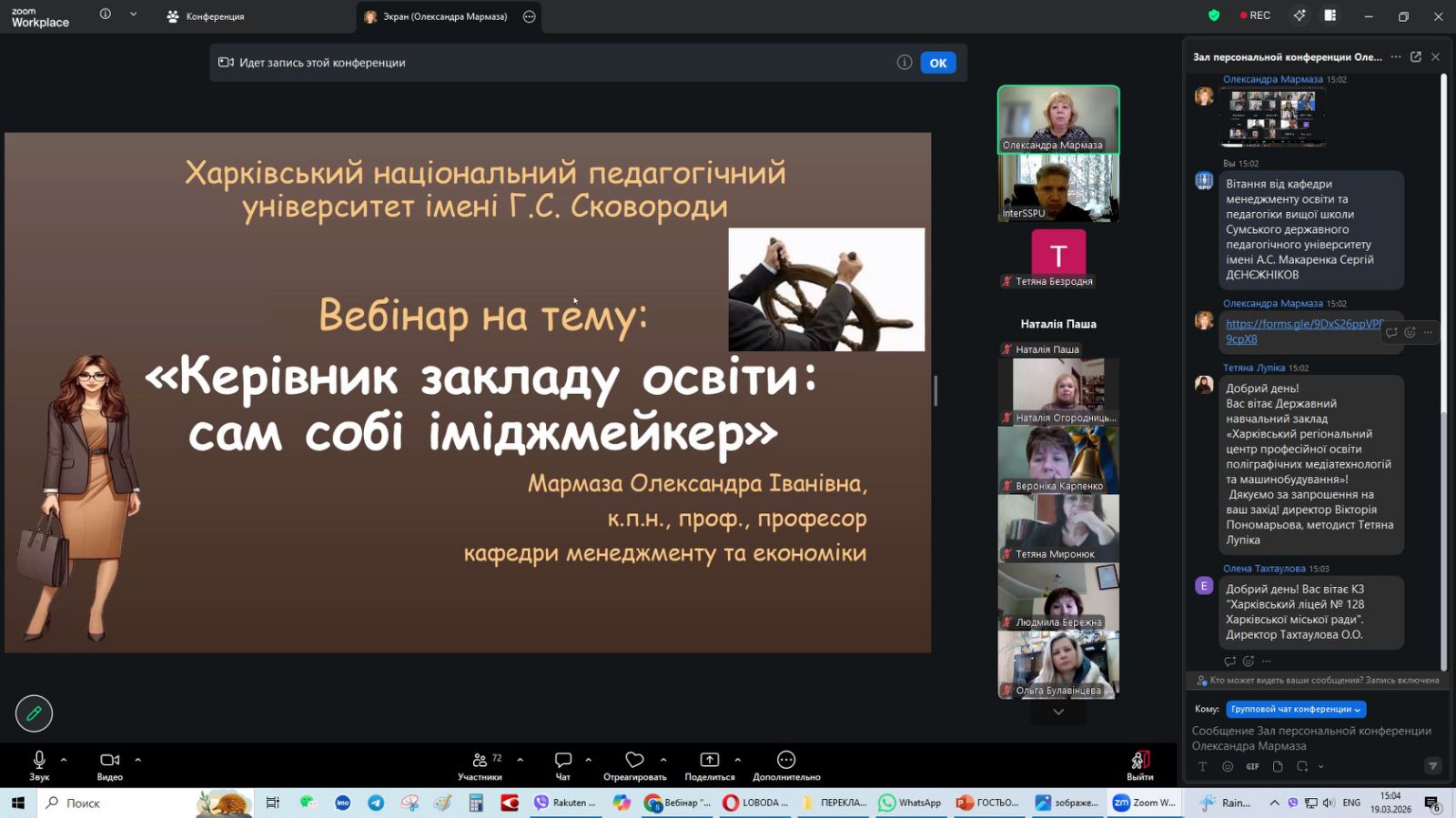Expand the arrow next to Участники
Screen dimensions: 1456x818
(520, 760)
